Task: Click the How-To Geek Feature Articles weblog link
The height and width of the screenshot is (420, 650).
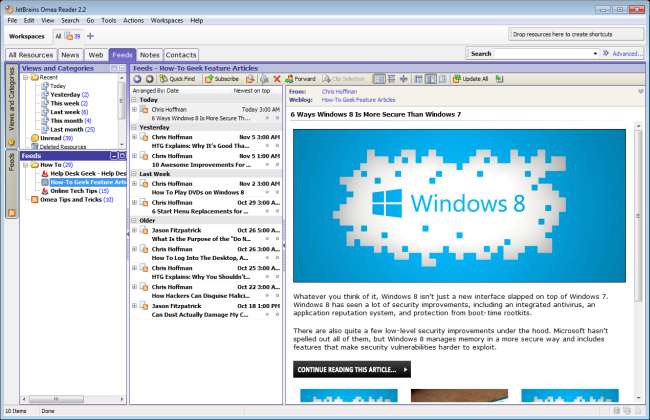Action: tap(359, 100)
